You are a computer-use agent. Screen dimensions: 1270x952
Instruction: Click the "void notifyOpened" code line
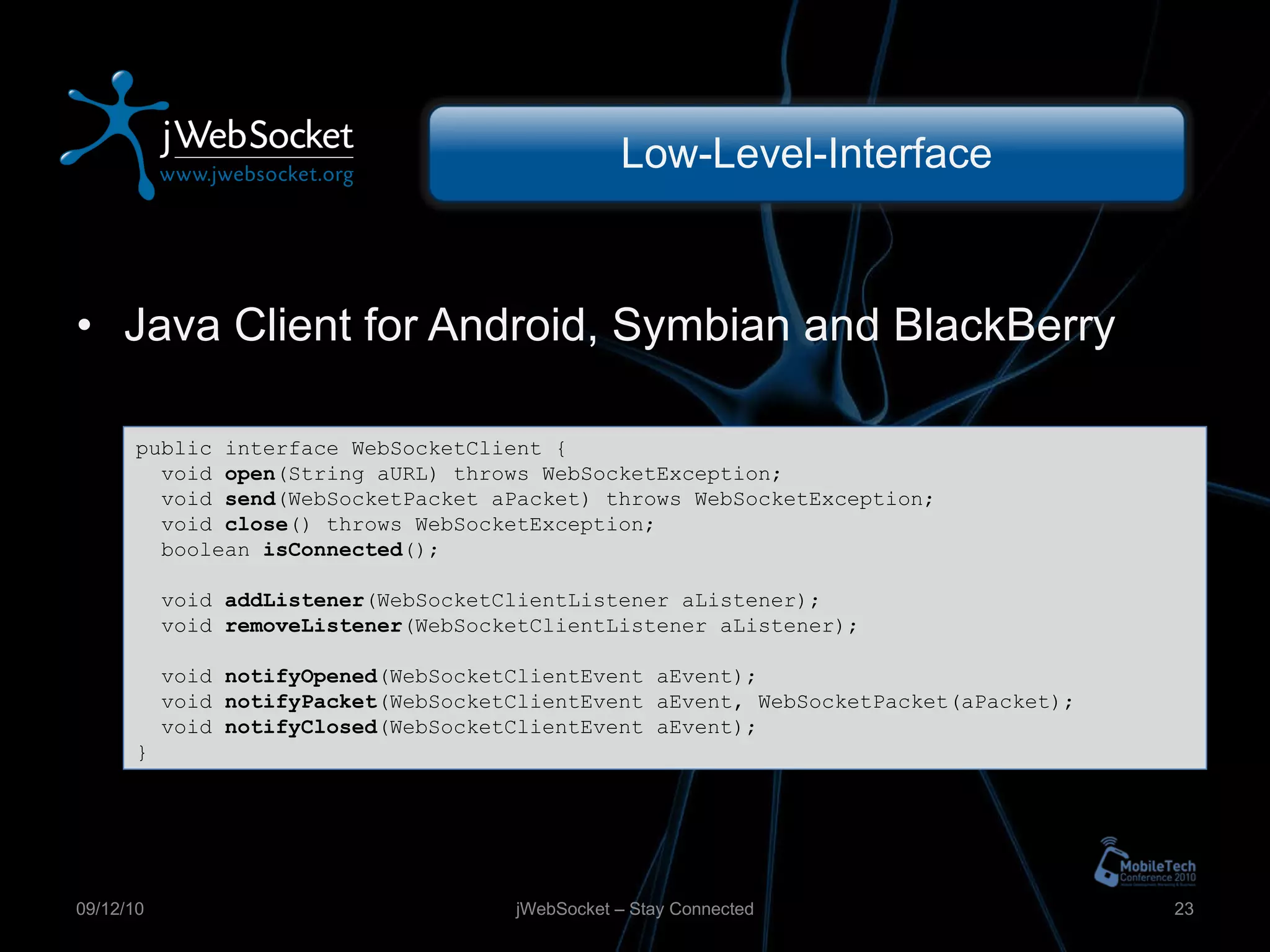click(x=459, y=677)
